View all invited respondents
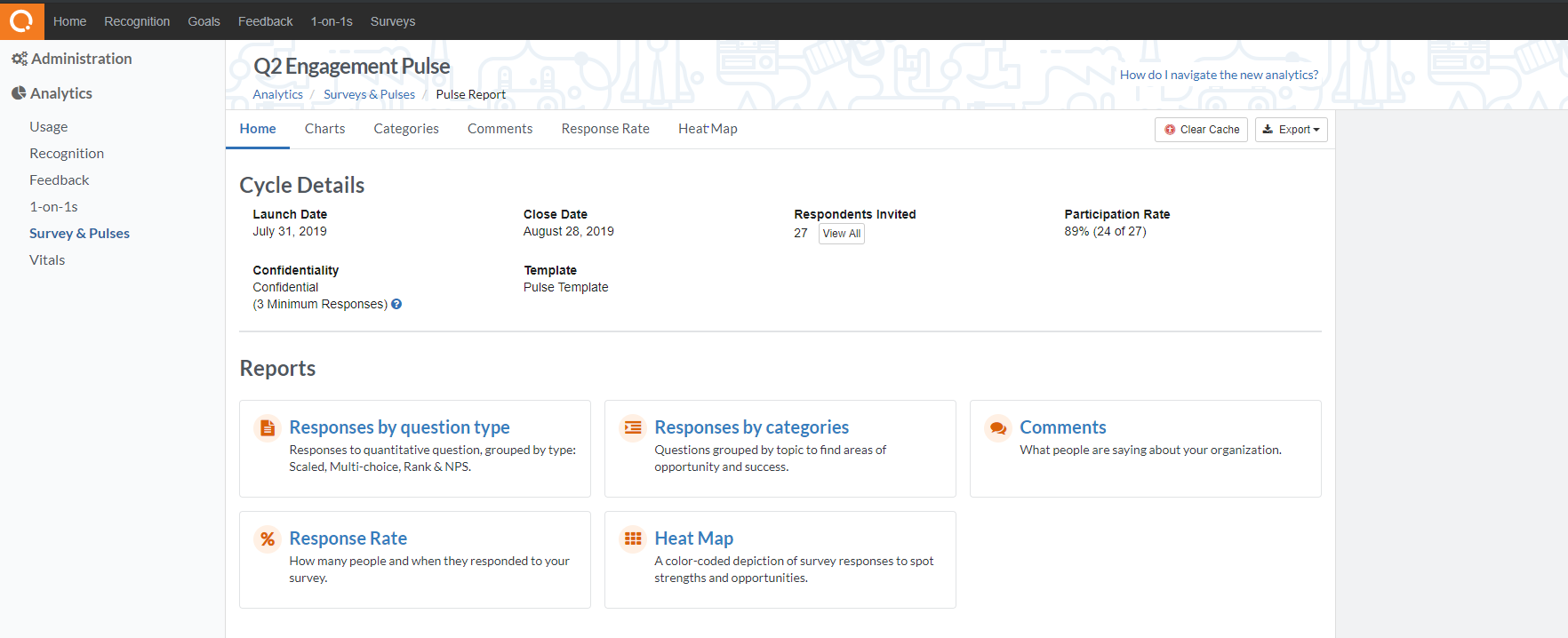This screenshot has width=1568, height=638. 841,234
